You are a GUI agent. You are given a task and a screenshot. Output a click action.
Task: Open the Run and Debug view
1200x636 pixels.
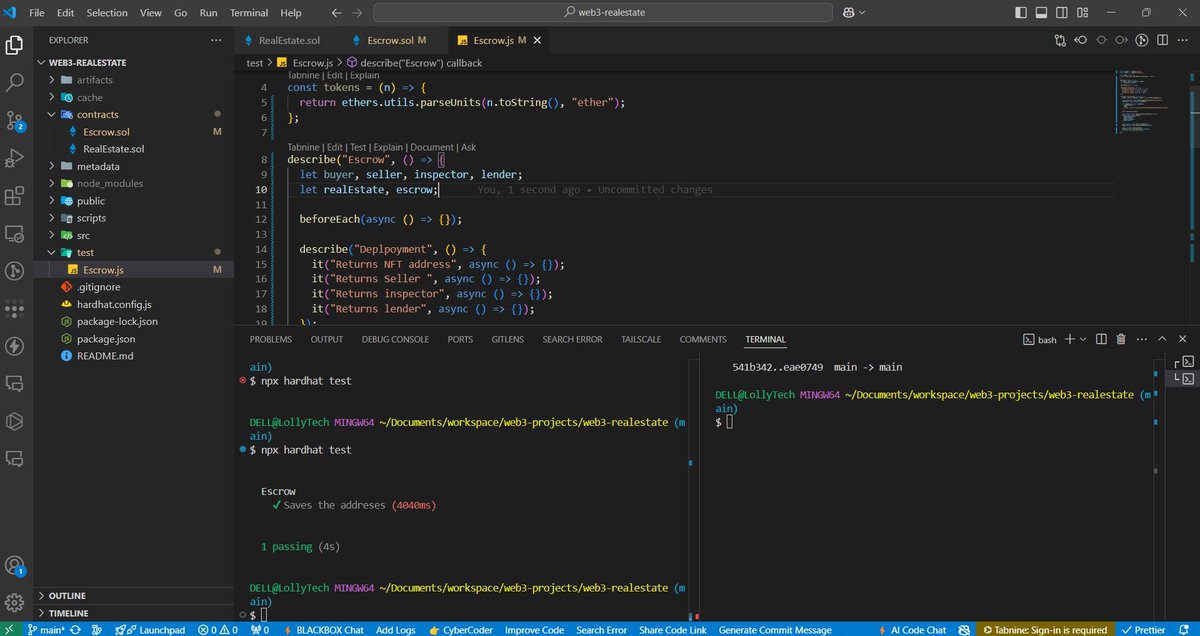click(15, 158)
